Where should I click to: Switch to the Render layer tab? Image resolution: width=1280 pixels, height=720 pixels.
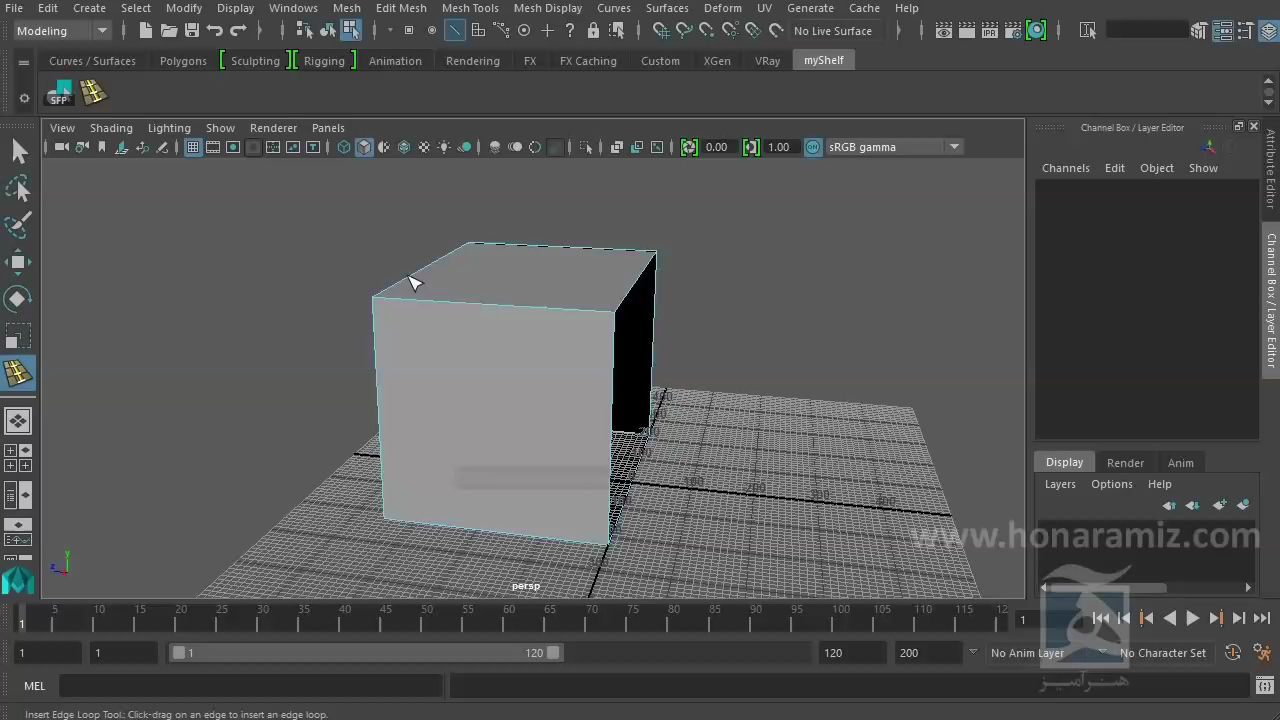click(x=1125, y=463)
